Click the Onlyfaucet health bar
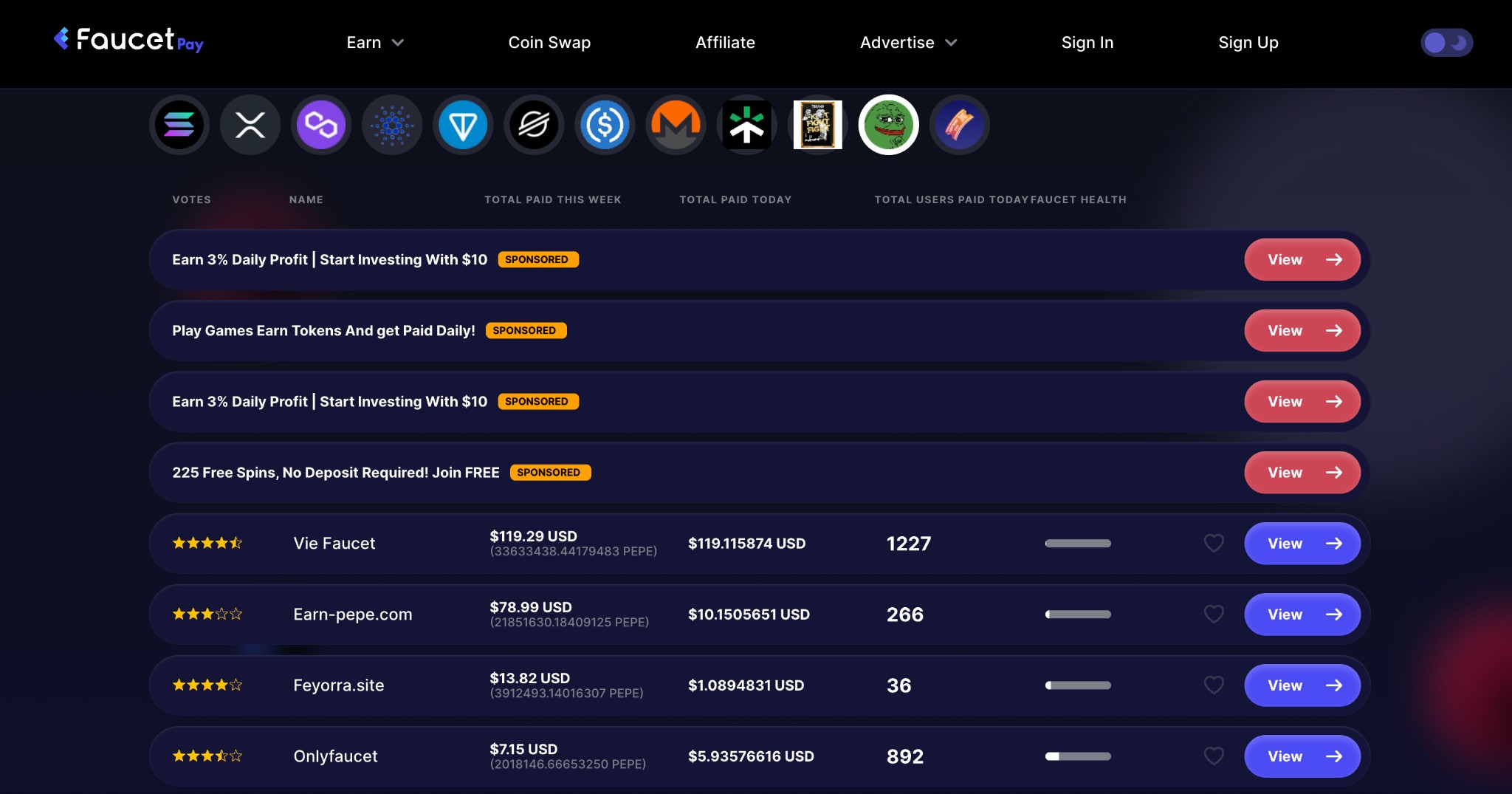 (x=1078, y=756)
